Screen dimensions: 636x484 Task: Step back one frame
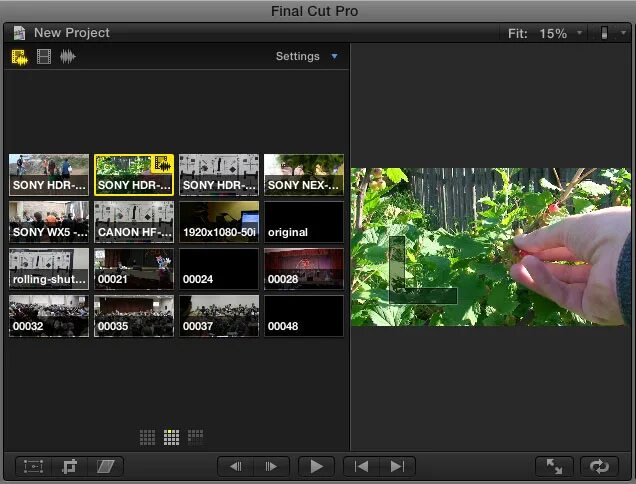tap(236, 467)
